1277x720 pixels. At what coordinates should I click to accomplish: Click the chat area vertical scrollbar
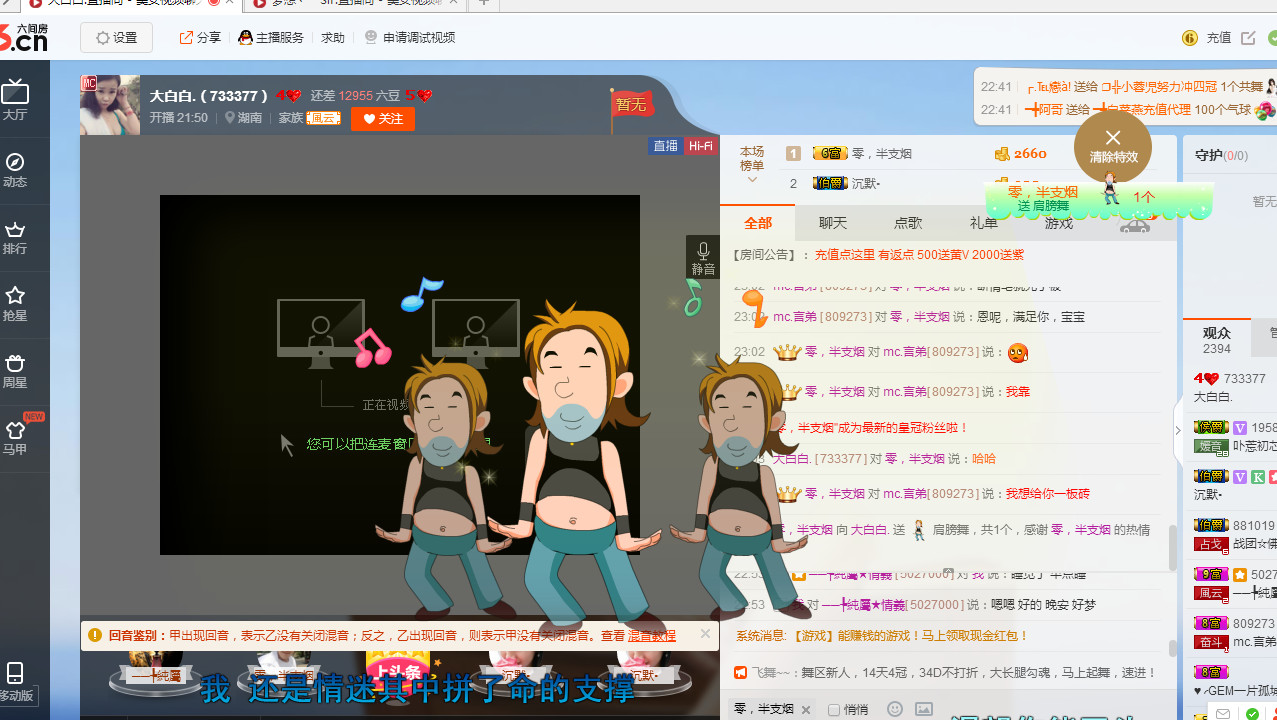(1173, 548)
